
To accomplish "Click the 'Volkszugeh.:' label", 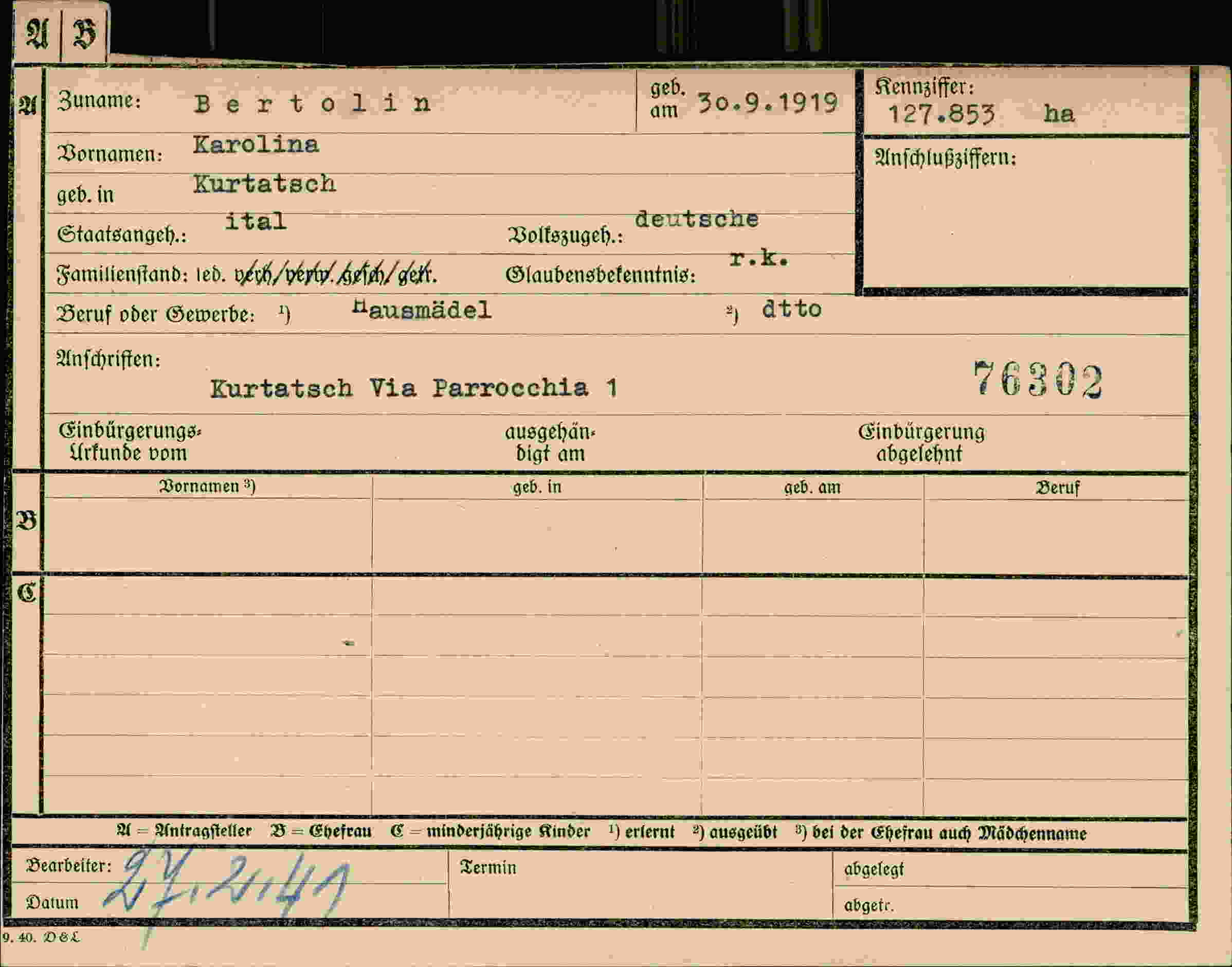I will click(565, 235).
